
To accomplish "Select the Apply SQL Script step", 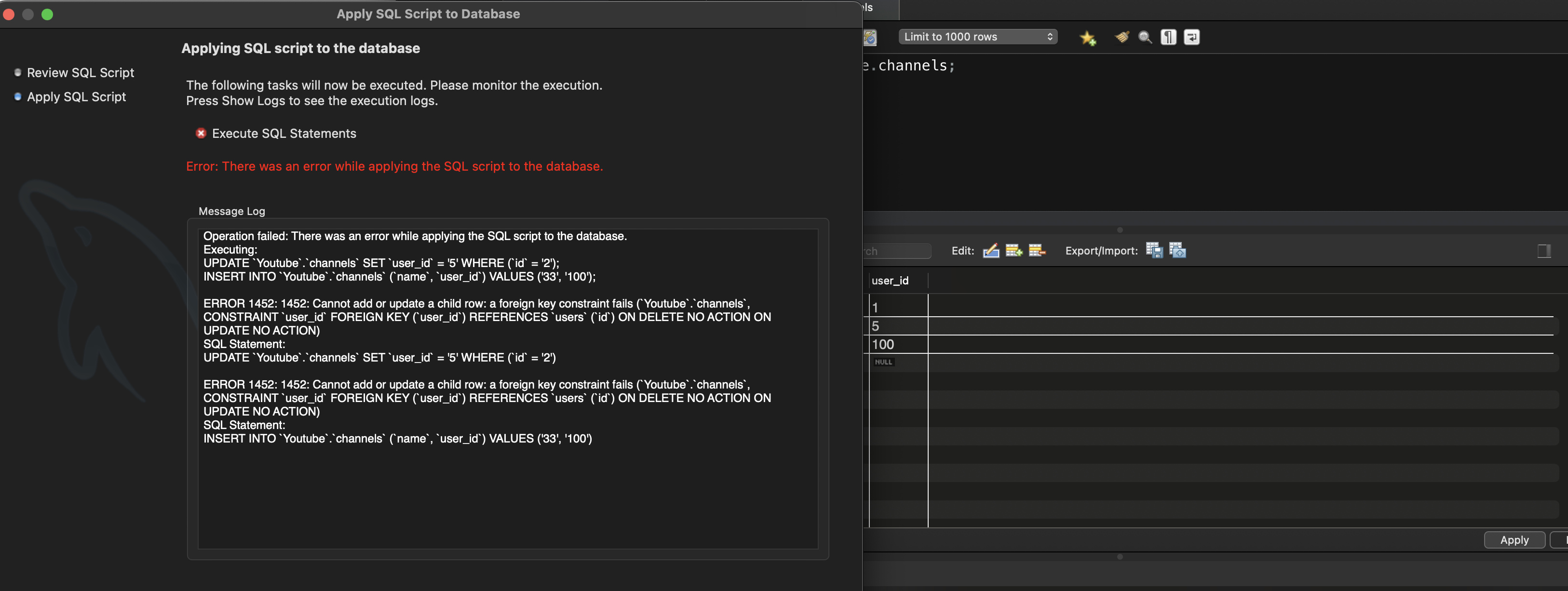I will click(76, 97).
